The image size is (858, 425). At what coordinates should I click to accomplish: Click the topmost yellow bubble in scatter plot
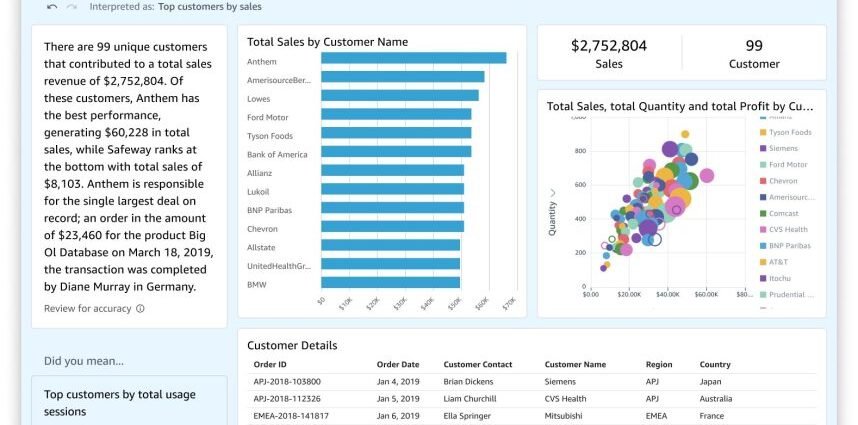coord(685,134)
